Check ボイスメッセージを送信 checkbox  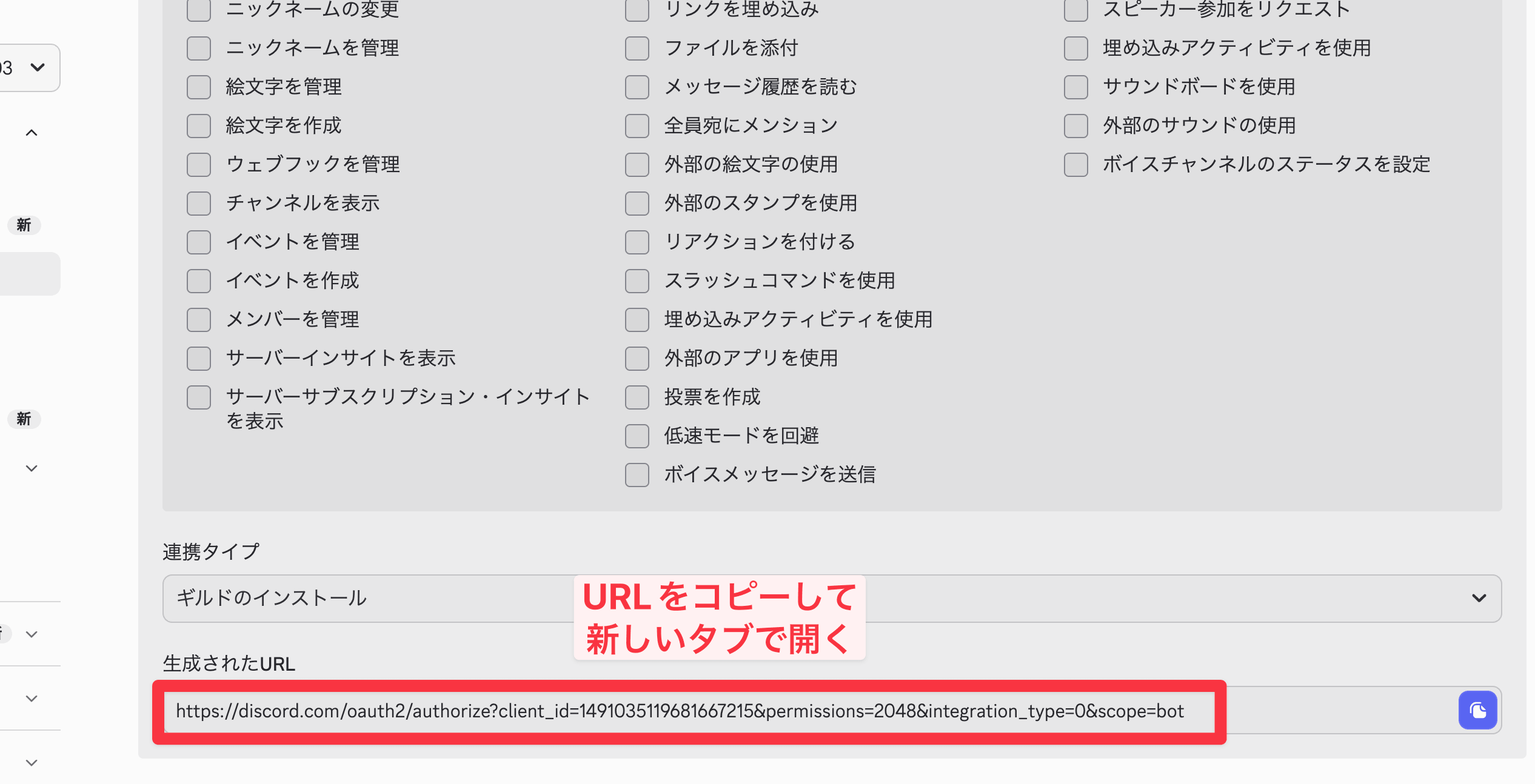pos(637,474)
